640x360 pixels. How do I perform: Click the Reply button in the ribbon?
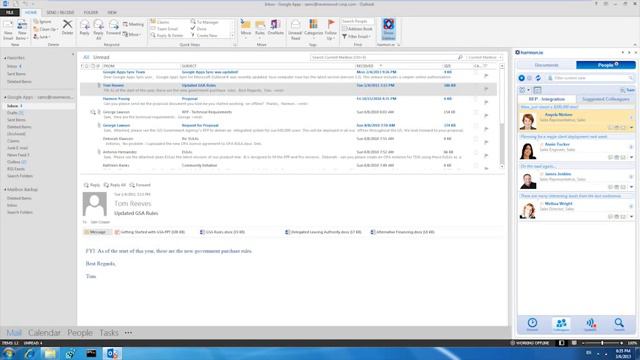point(84,28)
